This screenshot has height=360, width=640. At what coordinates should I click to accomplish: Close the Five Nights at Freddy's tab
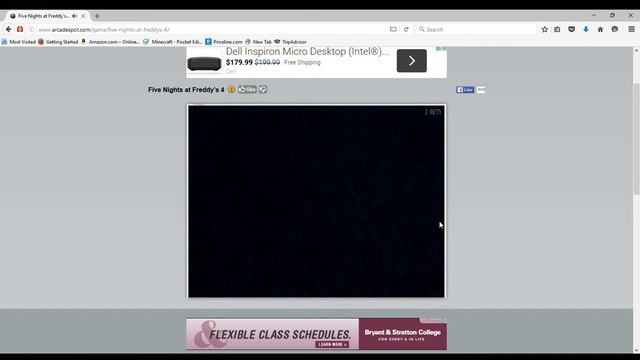click(83, 16)
